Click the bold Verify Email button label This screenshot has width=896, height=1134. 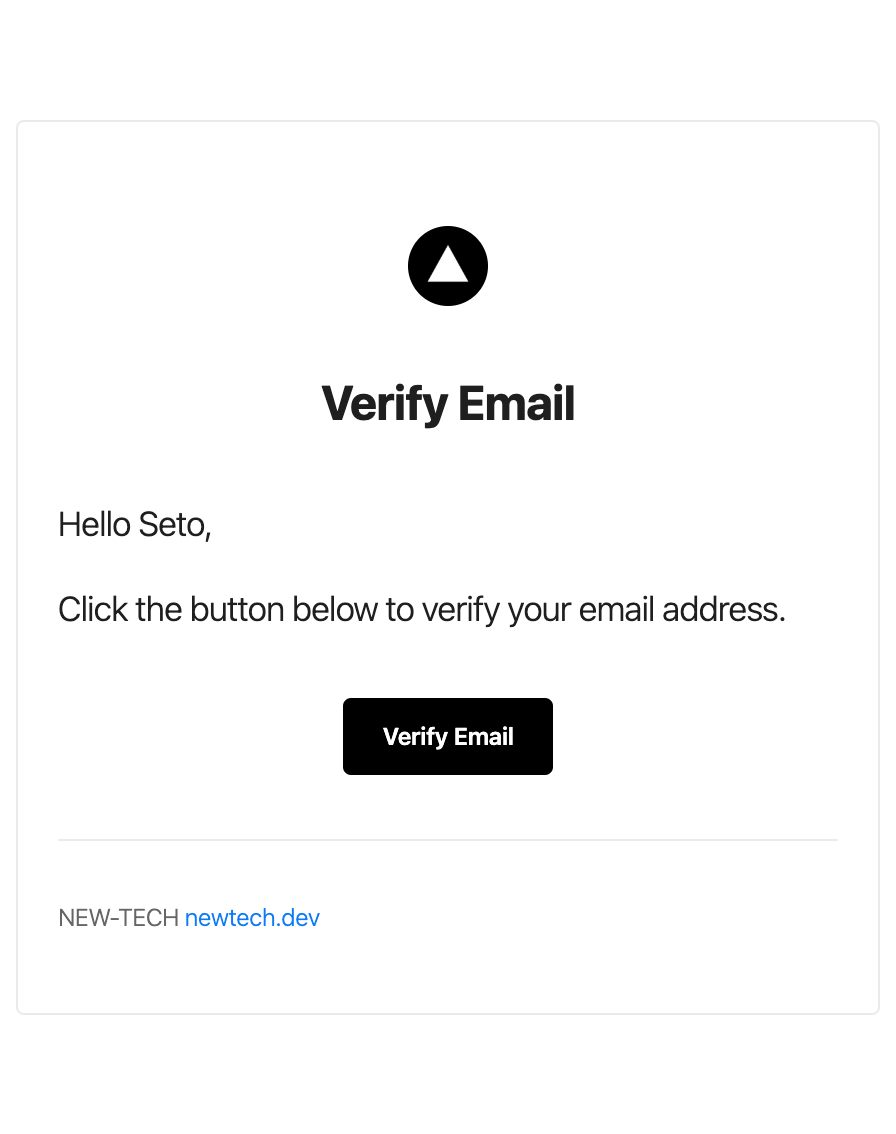point(448,736)
